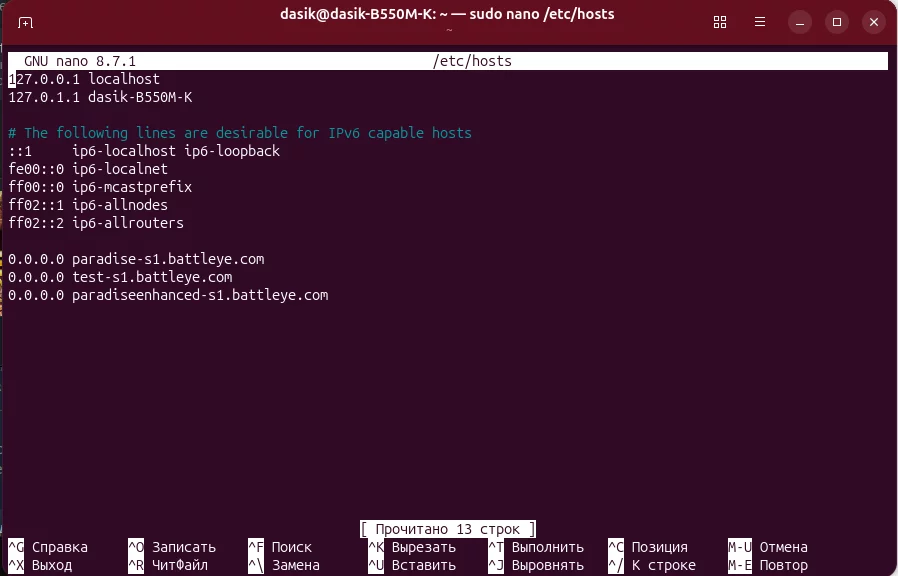The width and height of the screenshot is (898, 576).
Task: Click the ^\ Замена shortcut
Action: 284,566
